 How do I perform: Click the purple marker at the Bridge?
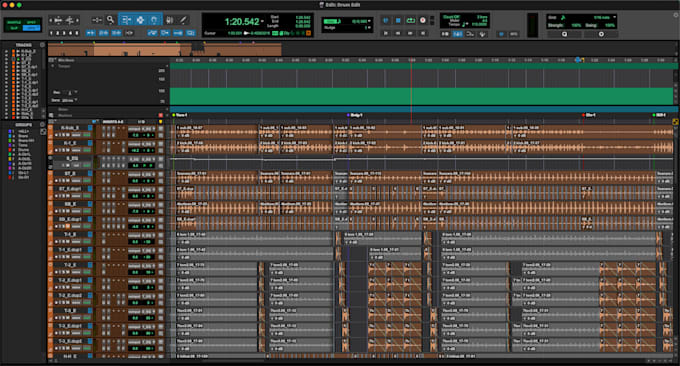click(348, 115)
